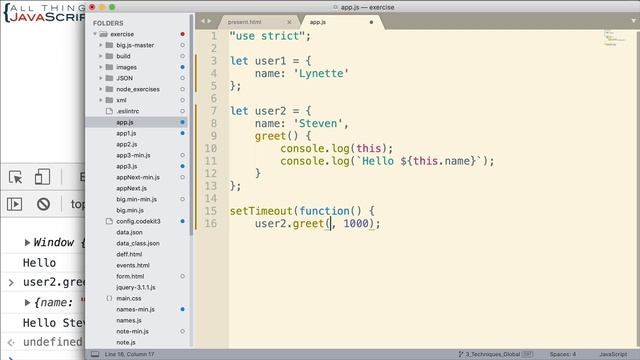Viewport: 640px width, 360px height.
Task: Open names.js file
Action: point(129,320)
